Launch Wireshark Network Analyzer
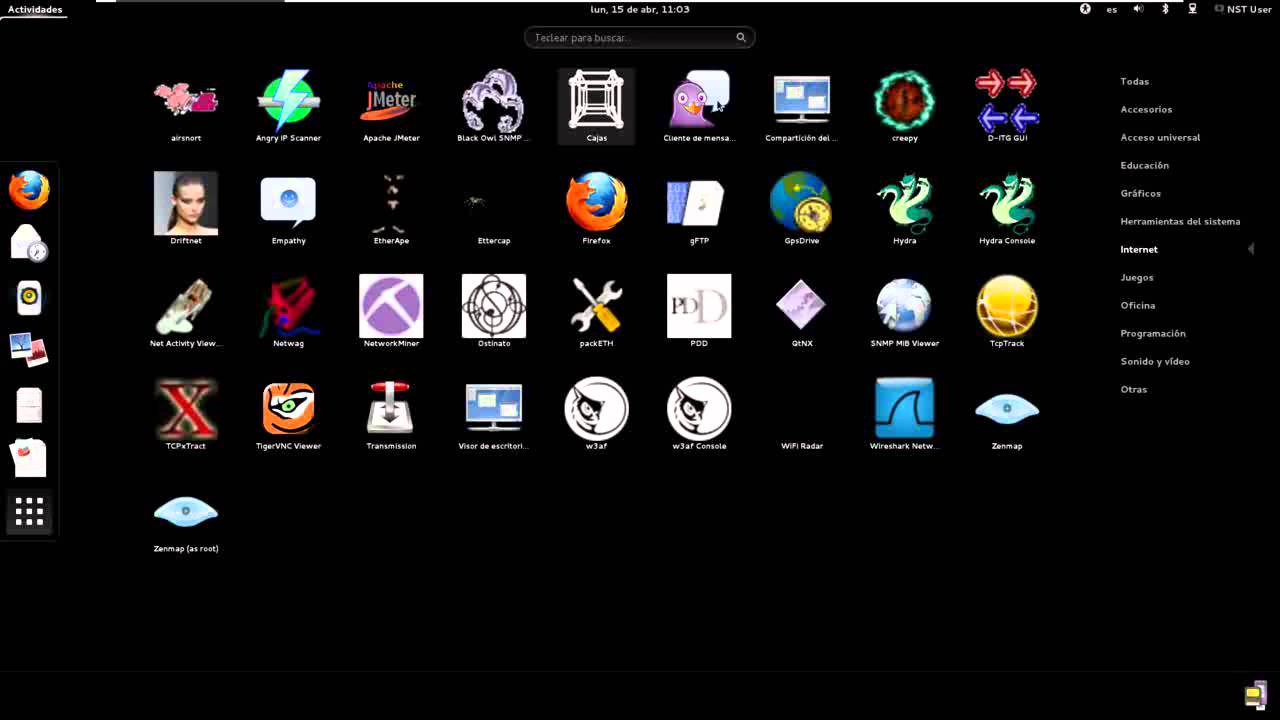This screenshot has height=720, width=1280. coord(904,415)
